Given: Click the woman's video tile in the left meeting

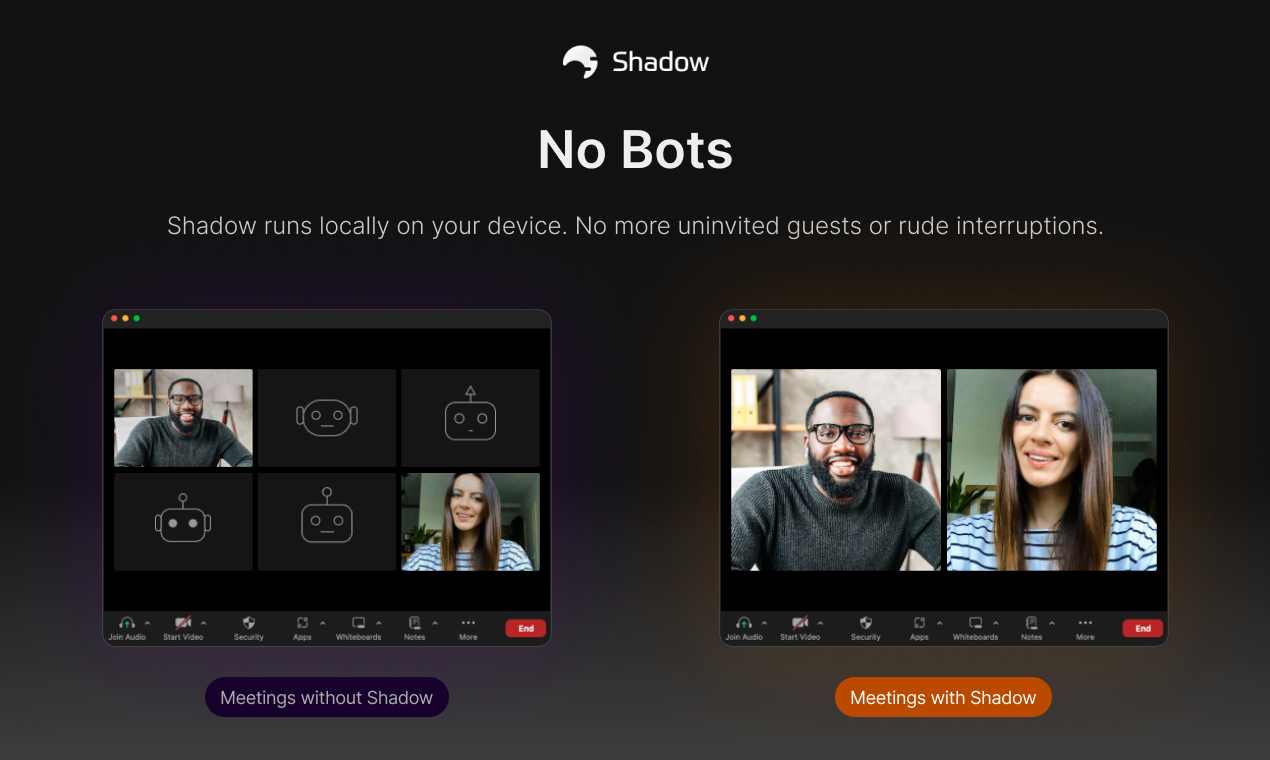Looking at the screenshot, I should 470,520.
